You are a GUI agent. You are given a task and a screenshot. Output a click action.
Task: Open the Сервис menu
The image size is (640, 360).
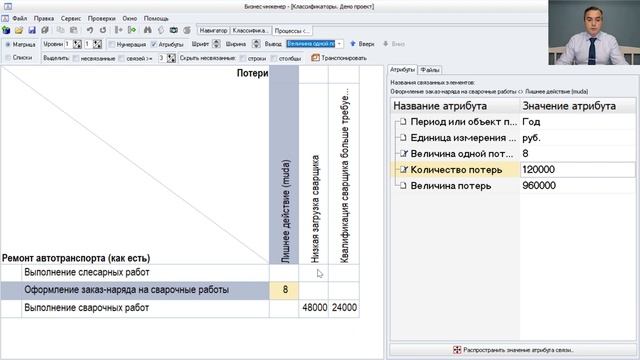[x=71, y=18]
